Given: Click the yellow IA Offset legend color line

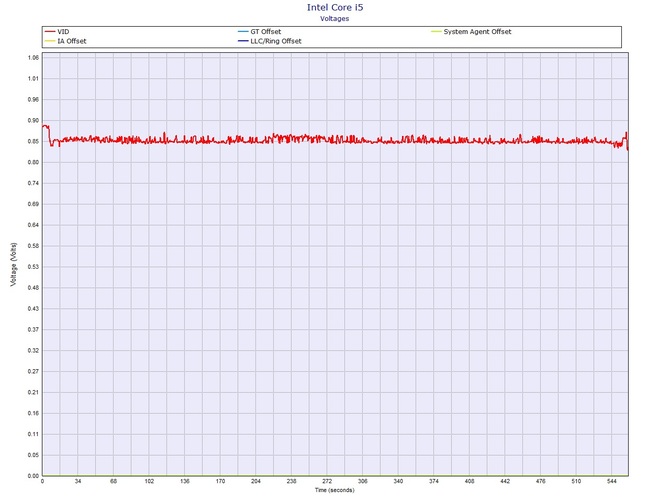Looking at the screenshot, I should (x=50, y=41).
